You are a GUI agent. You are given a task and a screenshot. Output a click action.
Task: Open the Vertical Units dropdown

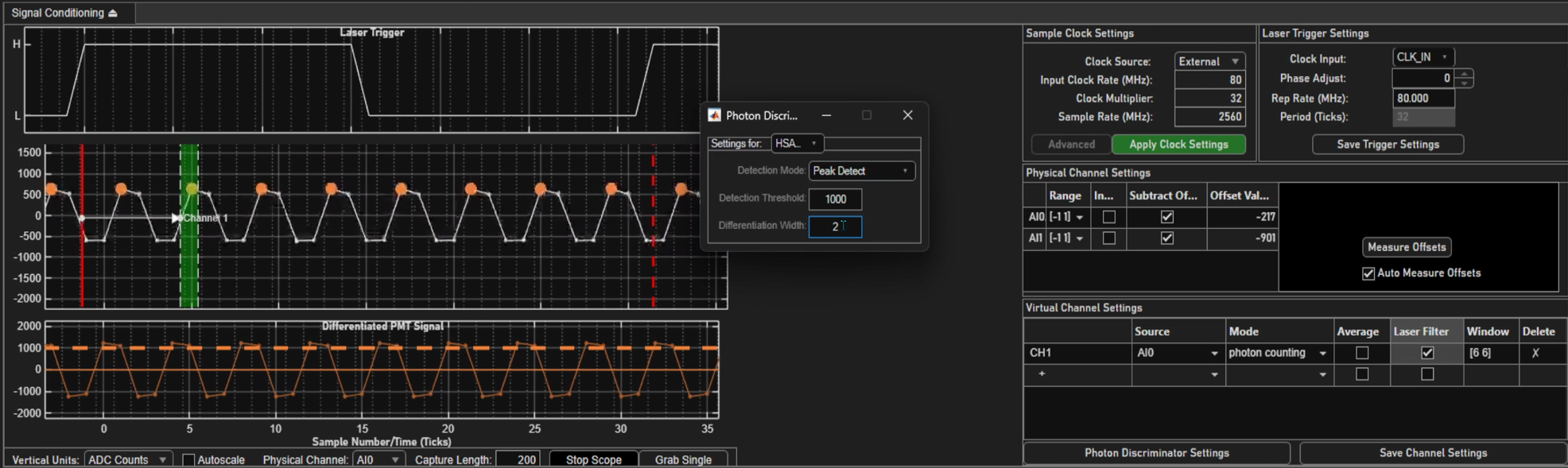click(x=127, y=460)
